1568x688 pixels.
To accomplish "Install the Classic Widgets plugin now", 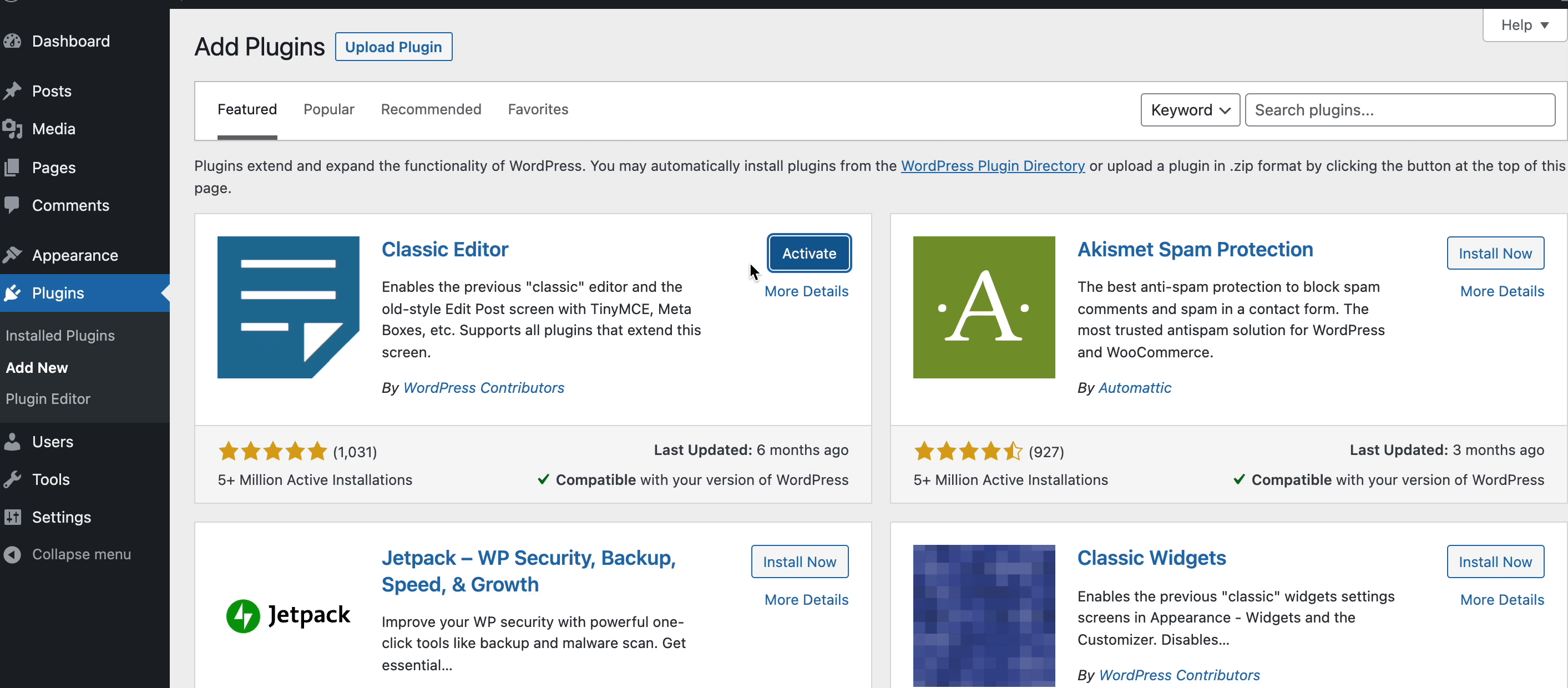I will (x=1495, y=561).
